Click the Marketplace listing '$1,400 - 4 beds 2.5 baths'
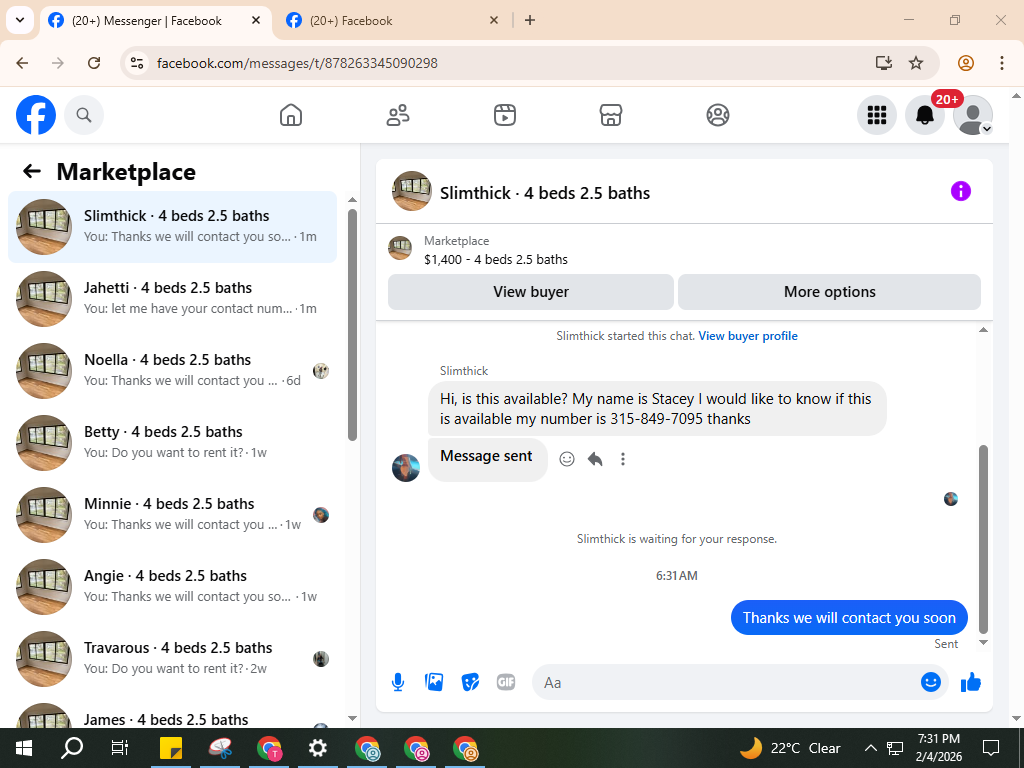 coord(496,259)
